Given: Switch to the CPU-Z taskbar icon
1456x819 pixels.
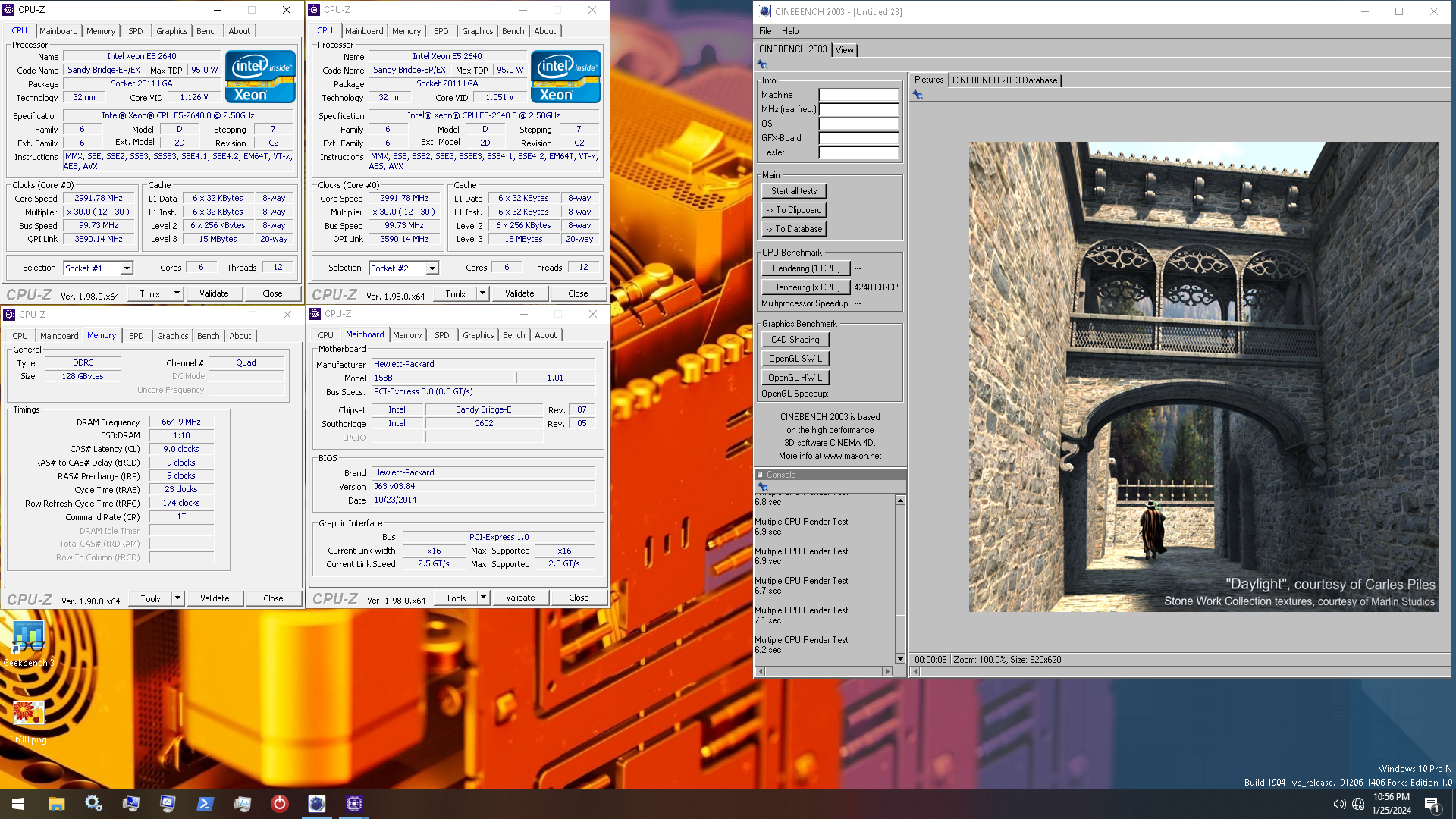Looking at the screenshot, I should (353, 804).
